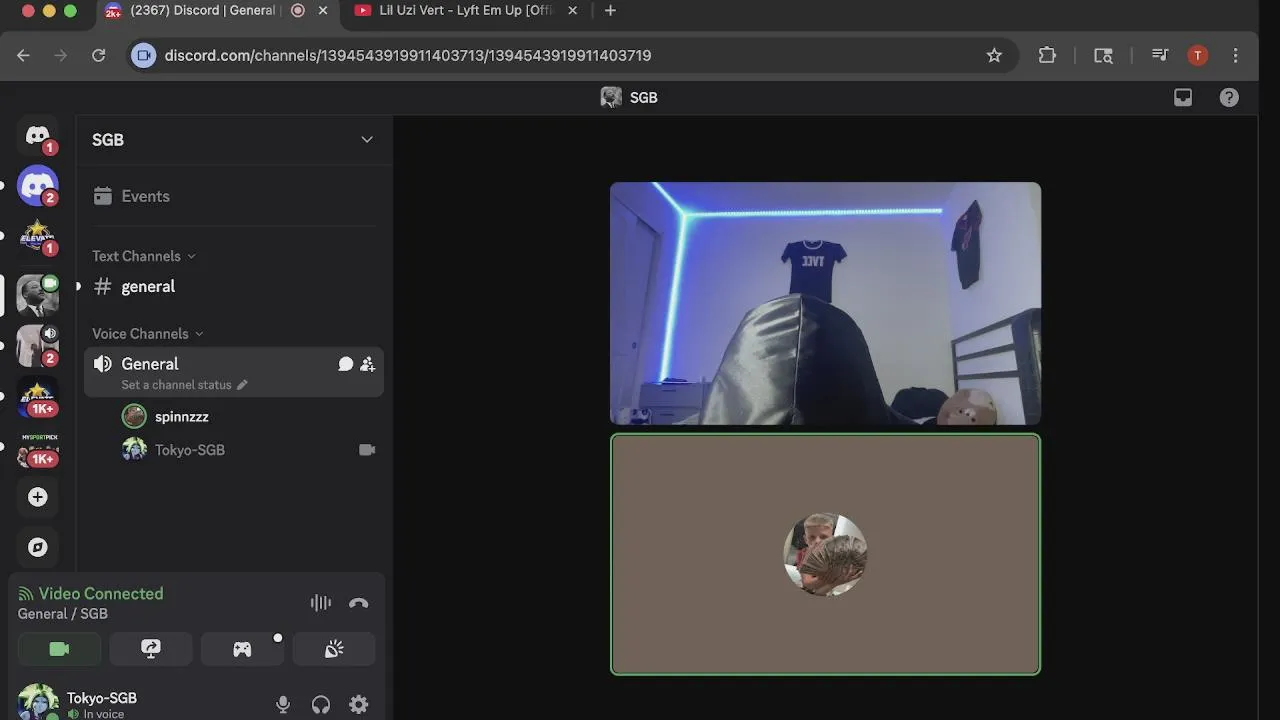Click the camera site permission icon

point(144,56)
